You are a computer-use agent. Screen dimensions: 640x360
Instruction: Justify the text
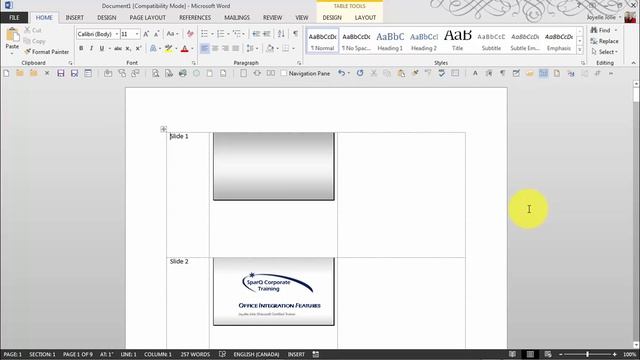pyautogui.click(x=236, y=49)
